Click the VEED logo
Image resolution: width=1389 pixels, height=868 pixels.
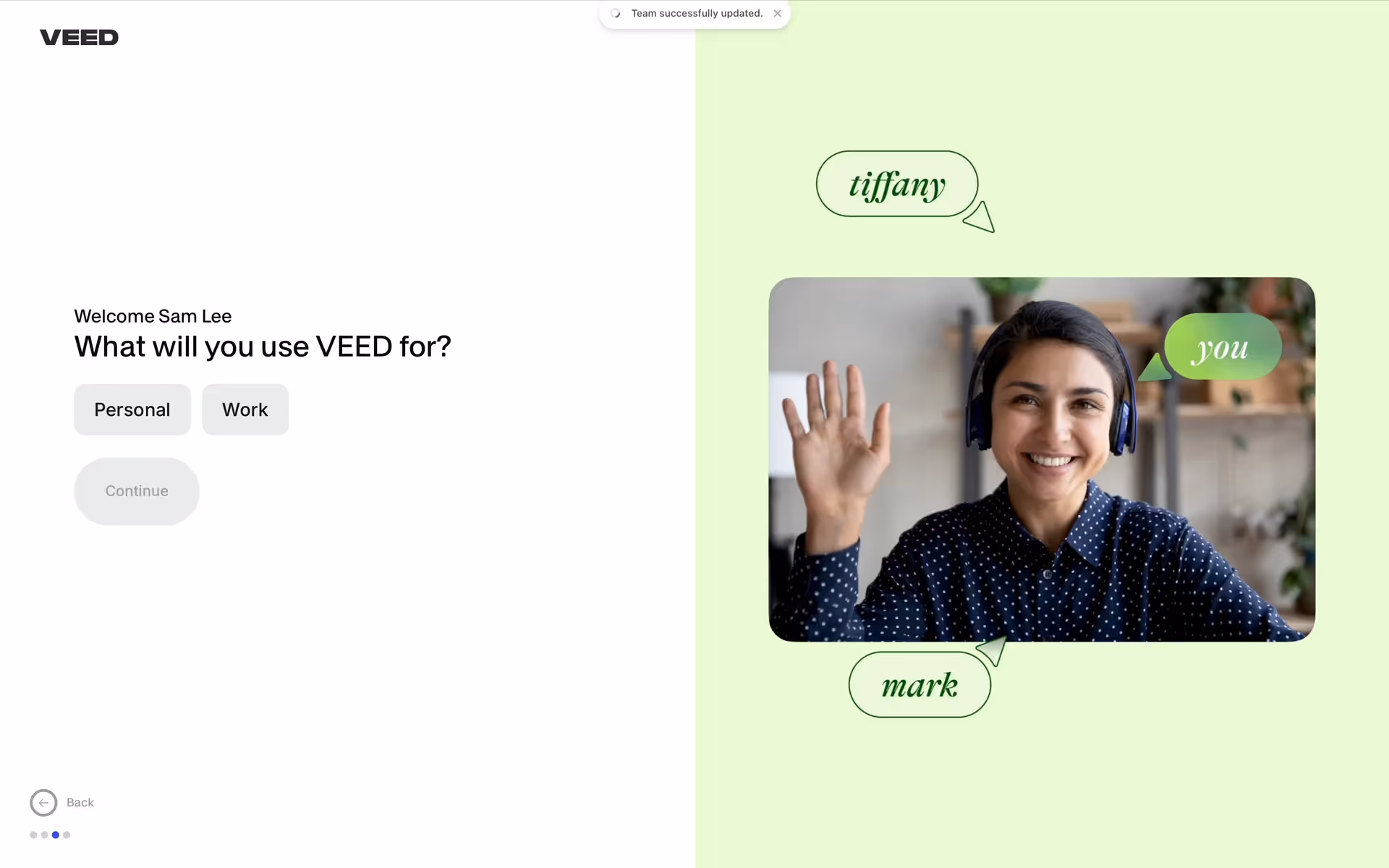pyautogui.click(x=79, y=38)
